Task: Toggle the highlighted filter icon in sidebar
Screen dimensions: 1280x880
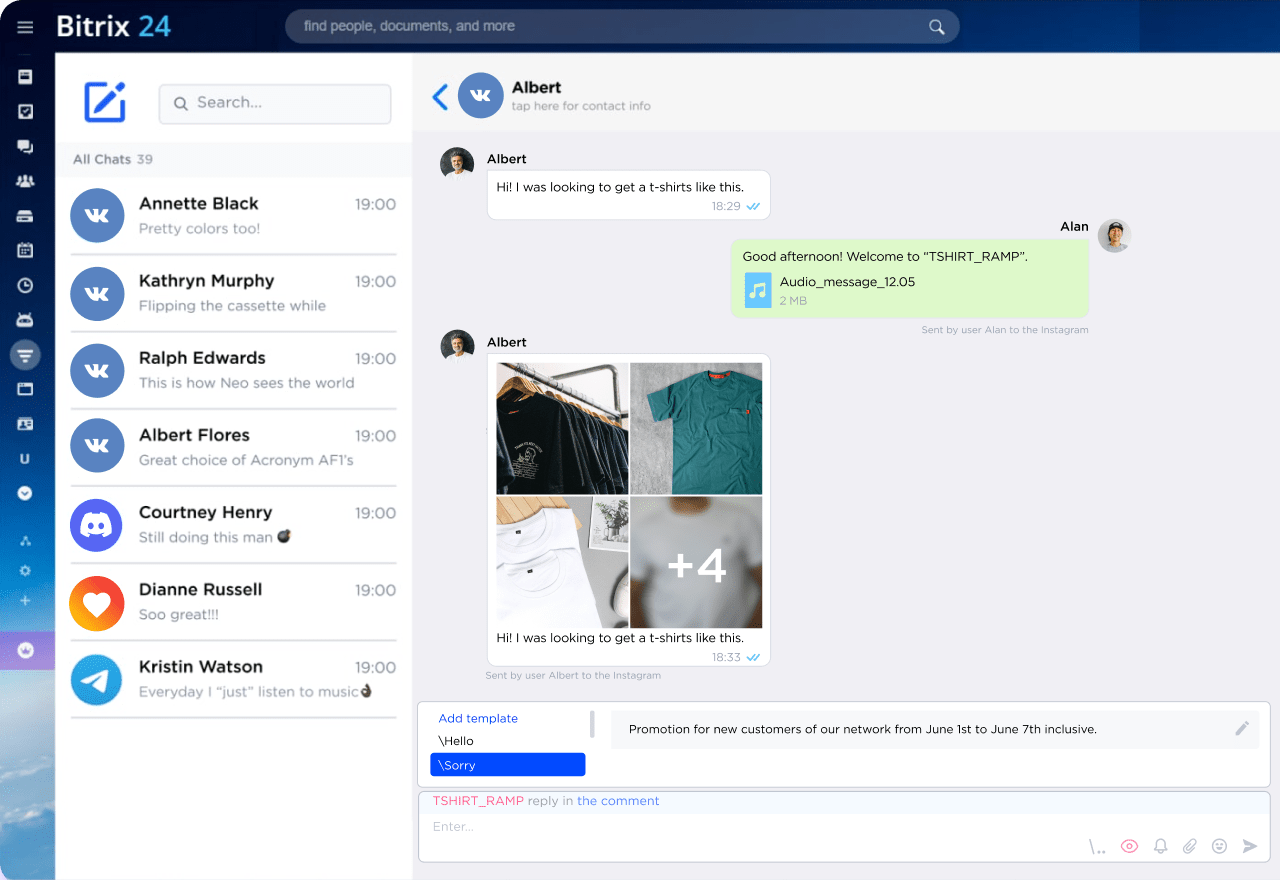Action: 24,355
